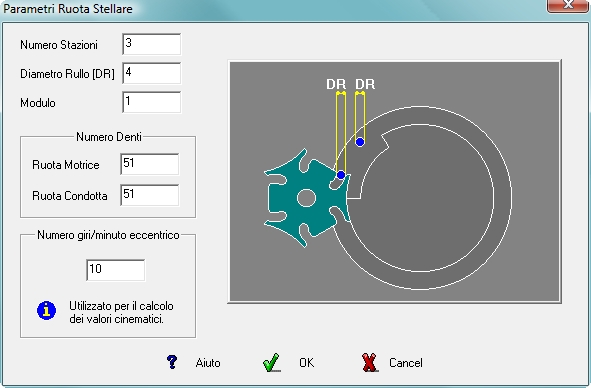Click the star wheel center hole
Viewport: 591px width, 388px height.
click(306, 198)
